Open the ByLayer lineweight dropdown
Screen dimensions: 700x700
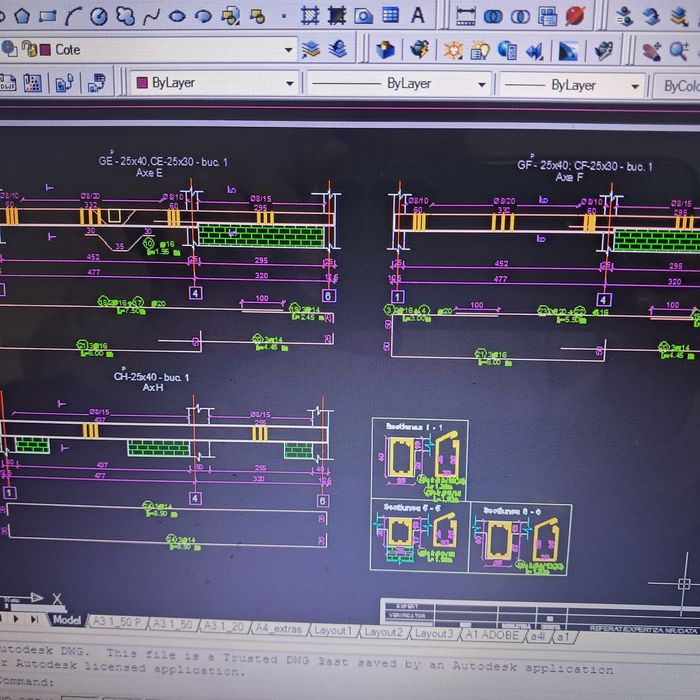[x=635, y=86]
